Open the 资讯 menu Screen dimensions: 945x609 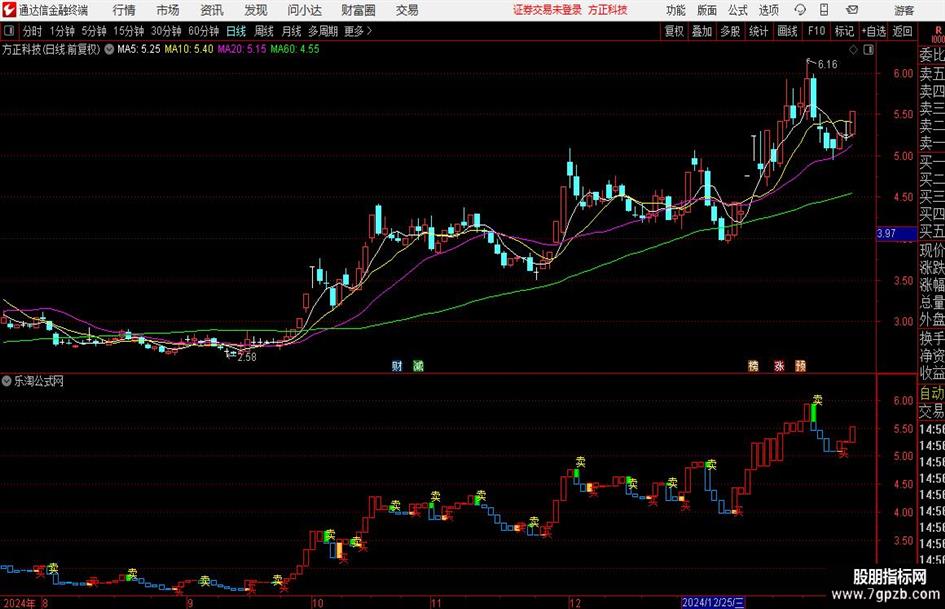click(x=212, y=10)
